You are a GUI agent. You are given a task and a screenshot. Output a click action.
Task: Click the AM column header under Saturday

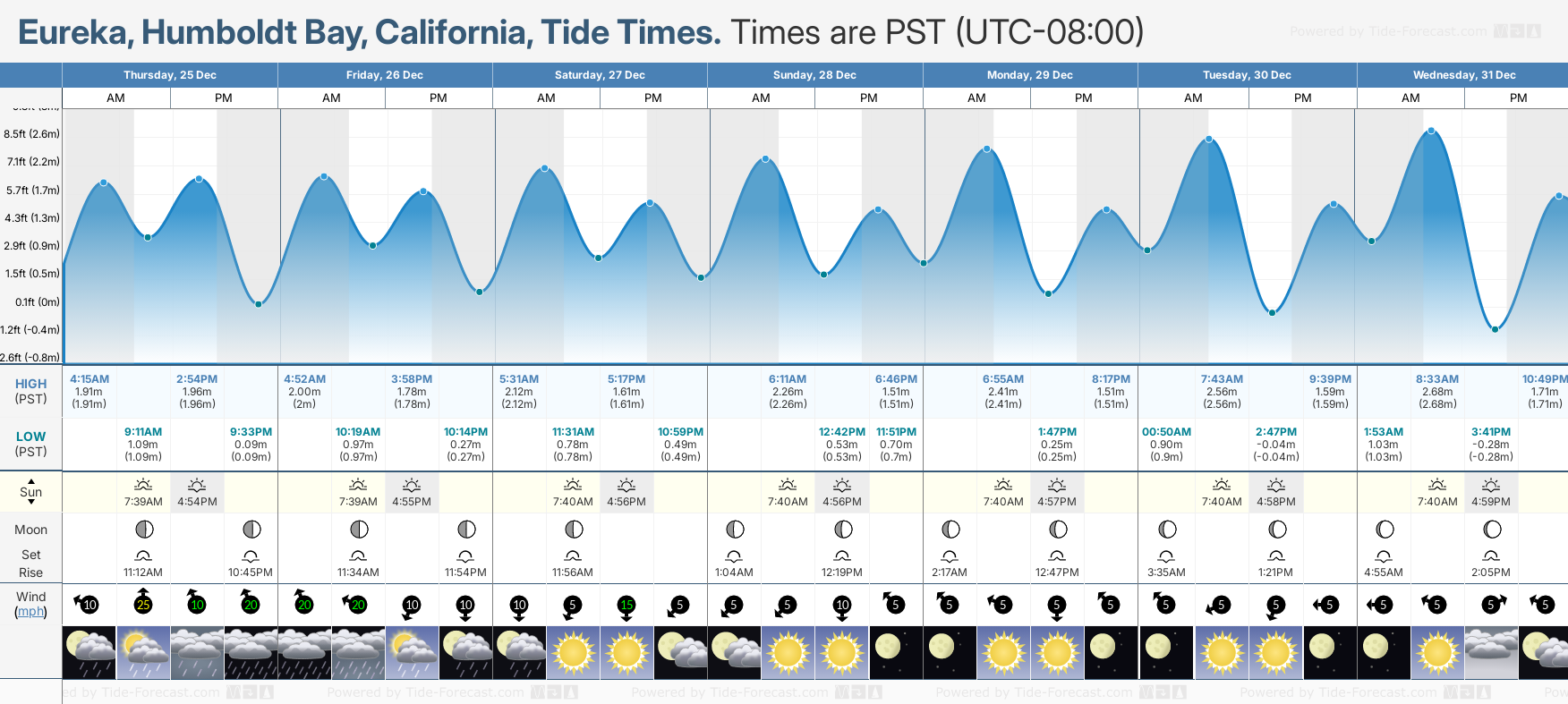[546, 98]
